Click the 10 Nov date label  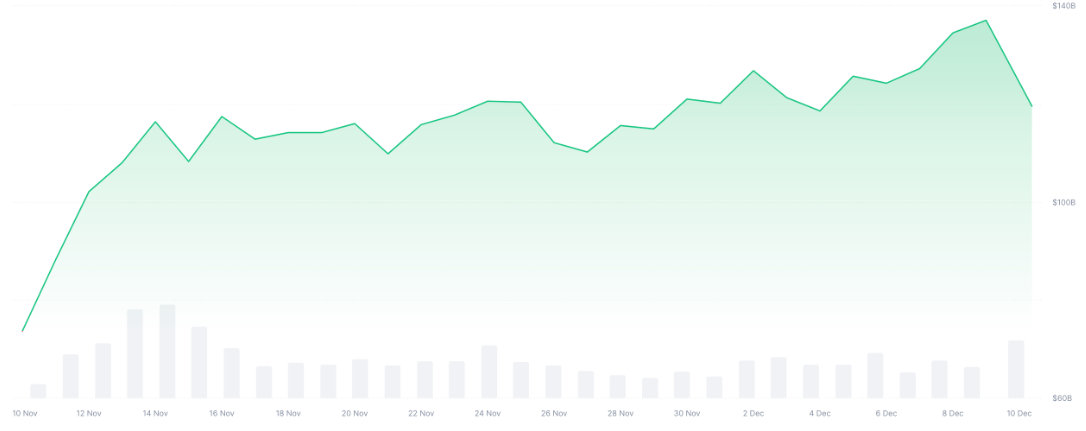(x=24, y=413)
